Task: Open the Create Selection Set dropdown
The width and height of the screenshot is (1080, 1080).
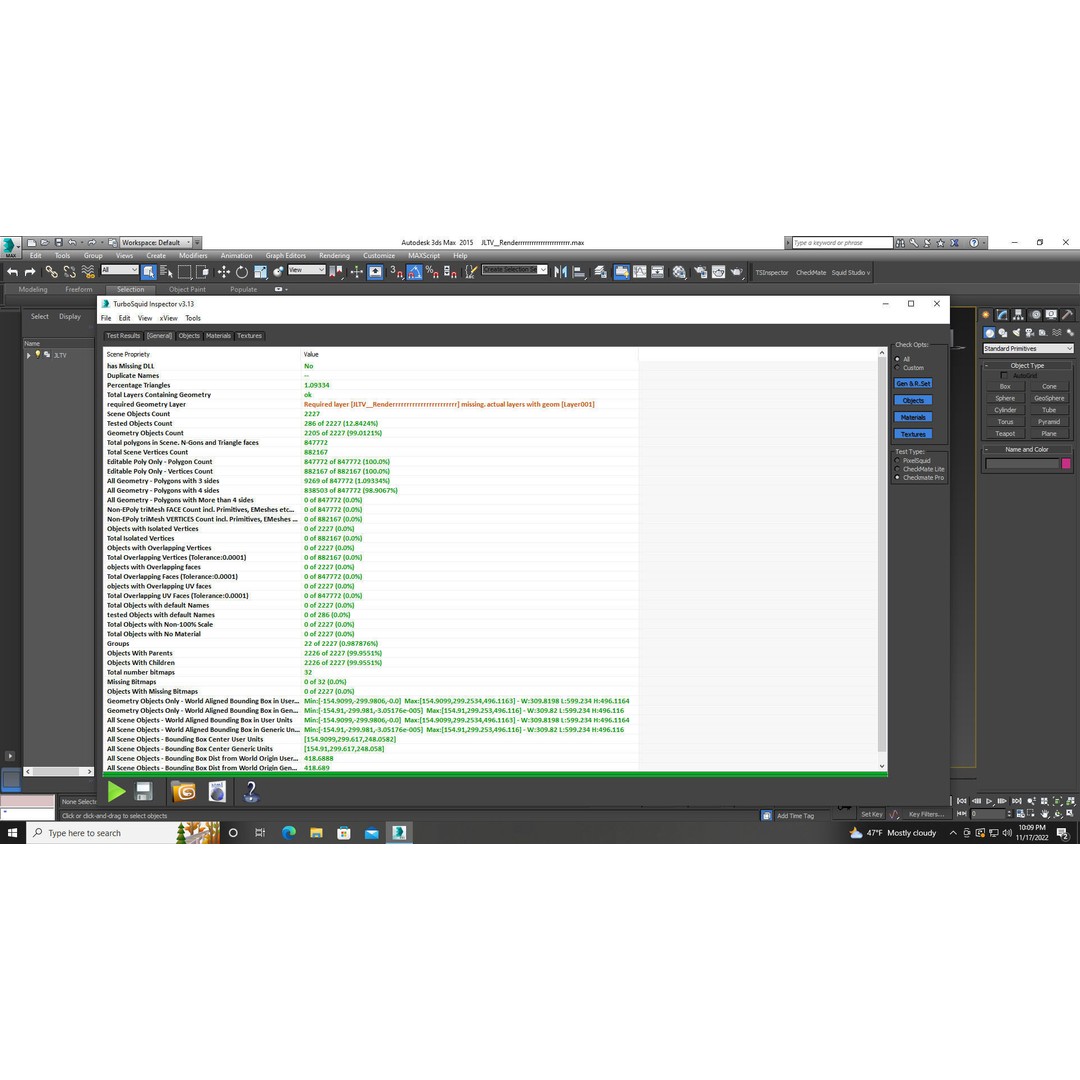Action: [515, 270]
